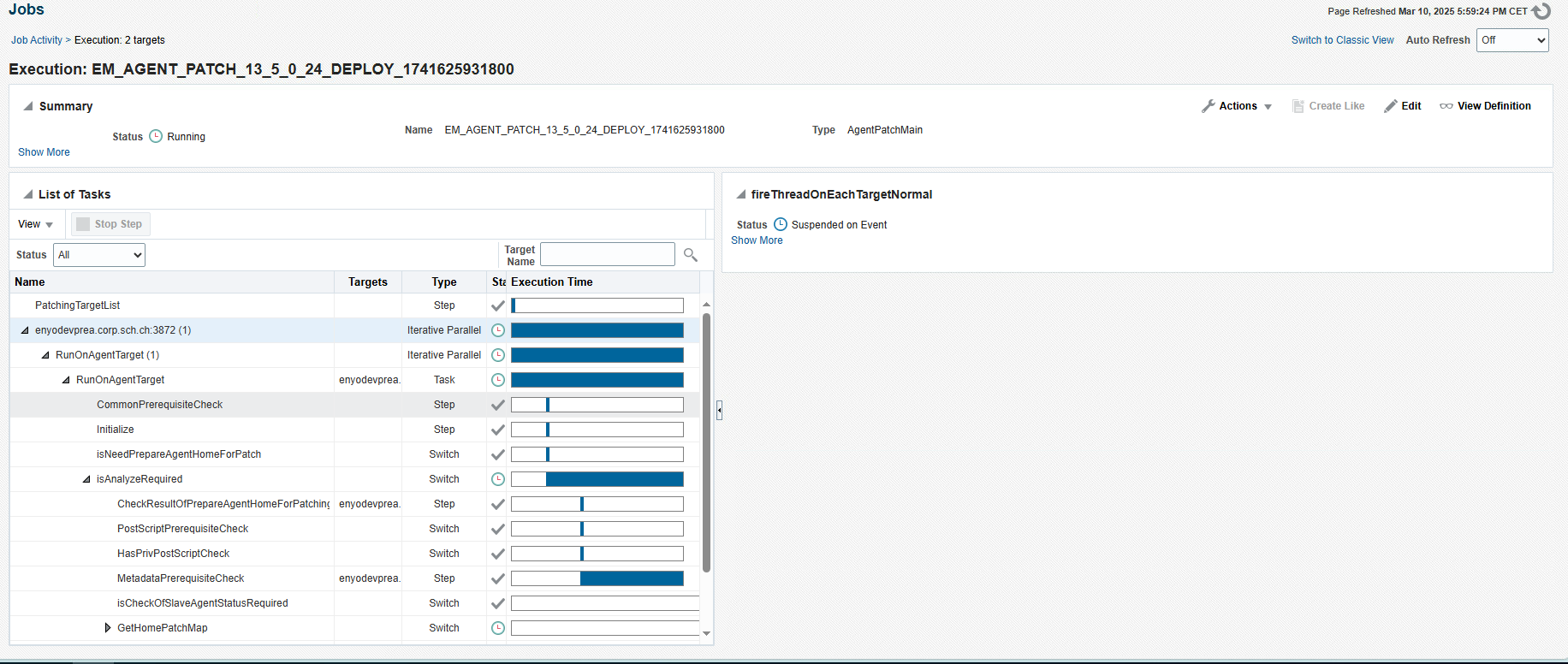
Task: Click the Edit pencil icon
Action: coord(1391,106)
